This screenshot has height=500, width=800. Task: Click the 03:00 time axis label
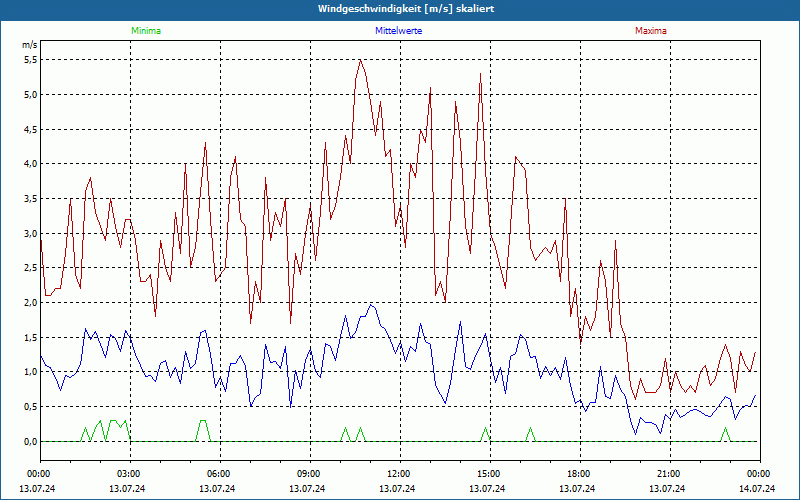131,474
